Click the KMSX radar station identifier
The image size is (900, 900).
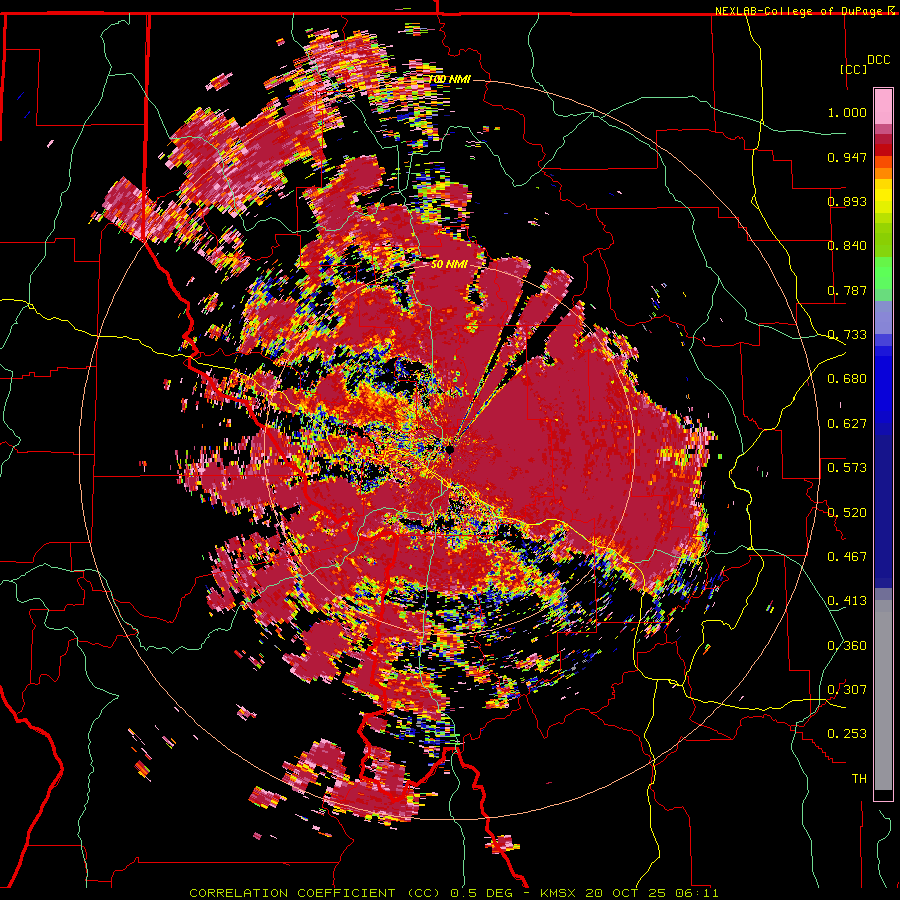coord(560,893)
